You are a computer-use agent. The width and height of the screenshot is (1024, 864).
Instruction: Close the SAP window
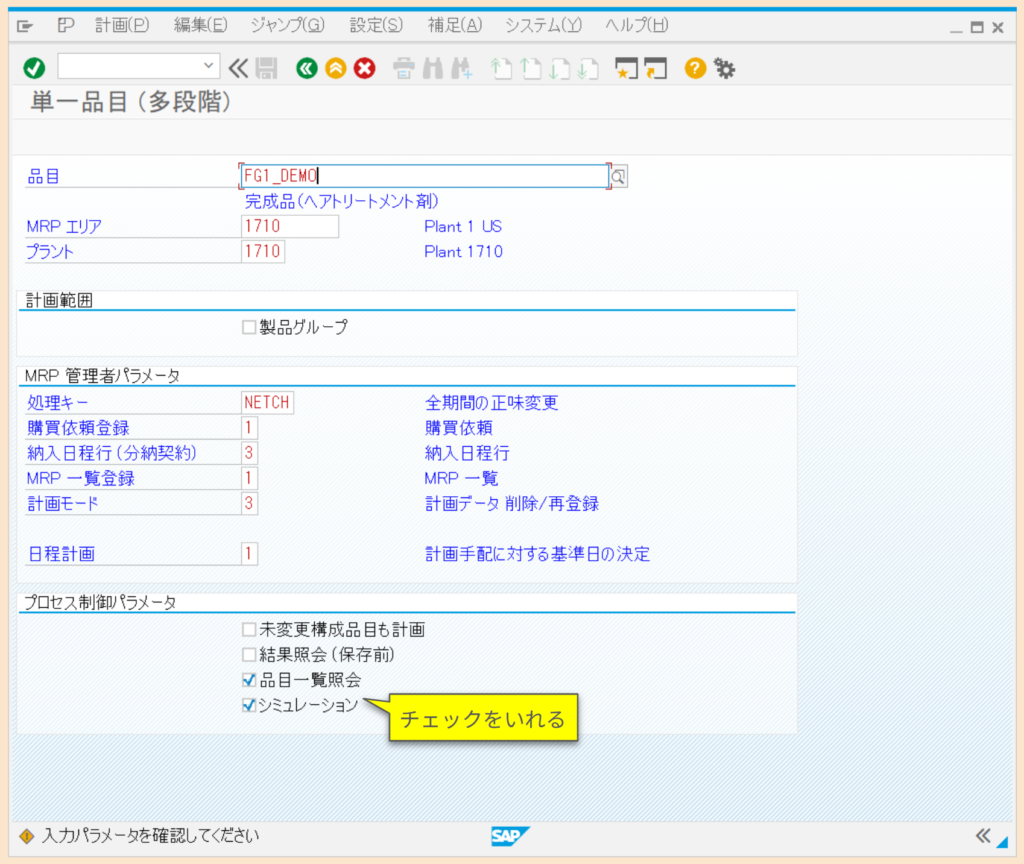click(x=998, y=27)
